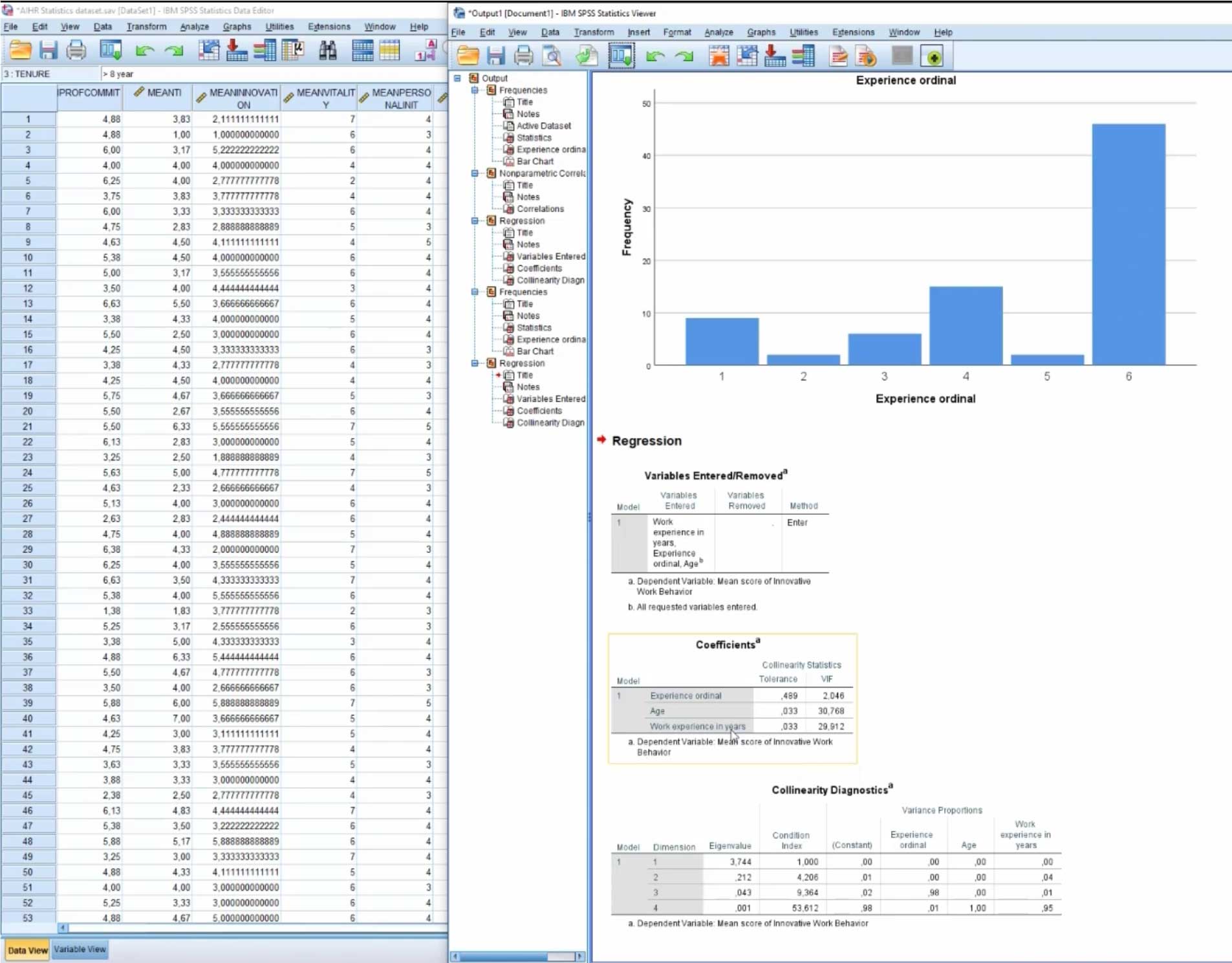Open the Transform menu in Data Editor

tap(146, 27)
